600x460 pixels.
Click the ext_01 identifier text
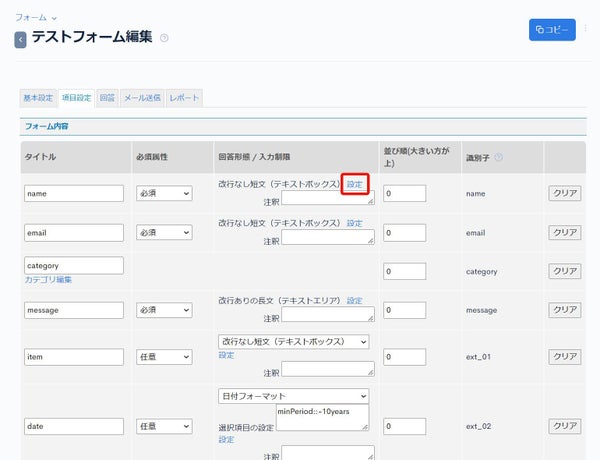click(478, 357)
